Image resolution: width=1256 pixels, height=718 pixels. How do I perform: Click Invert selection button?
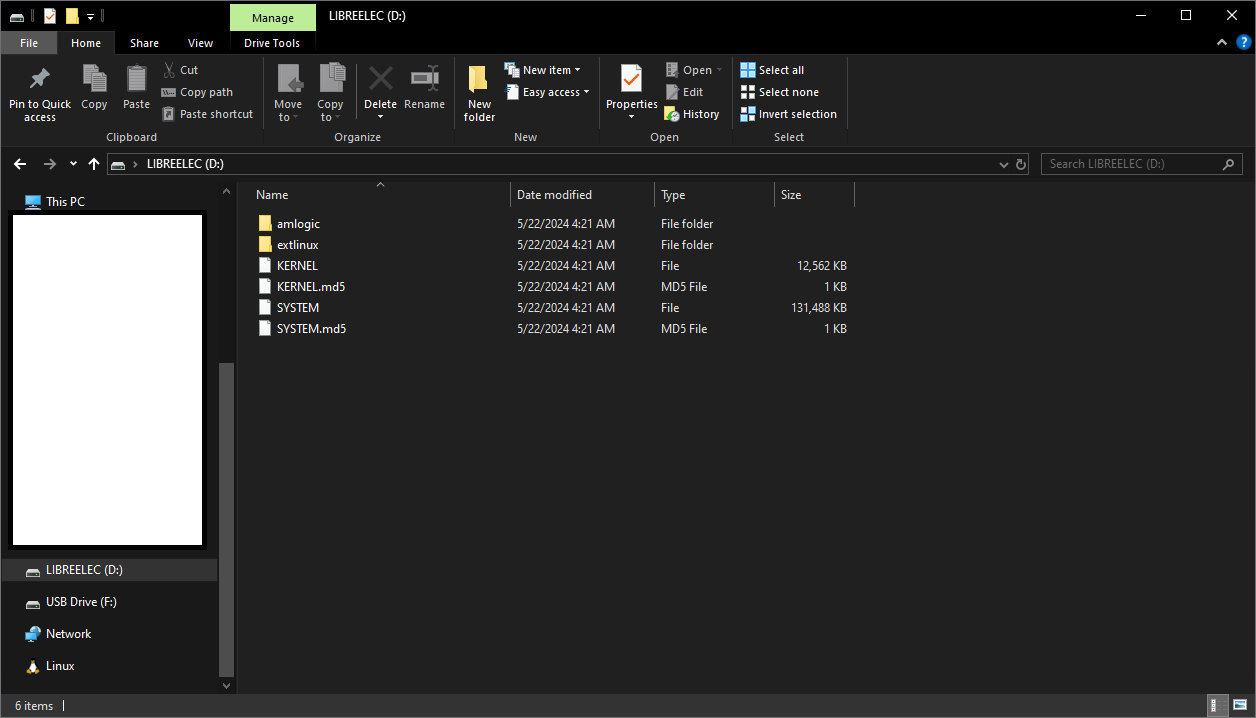tap(788, 114)
